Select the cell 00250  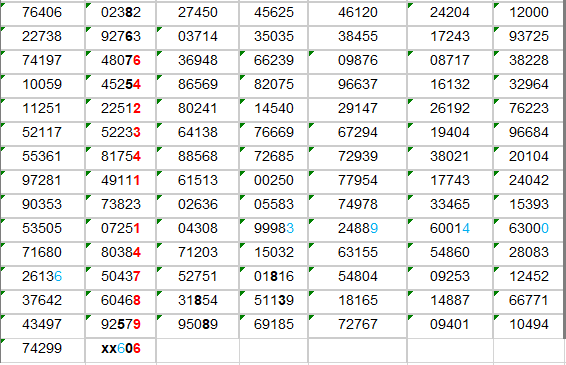click(274, 181)
